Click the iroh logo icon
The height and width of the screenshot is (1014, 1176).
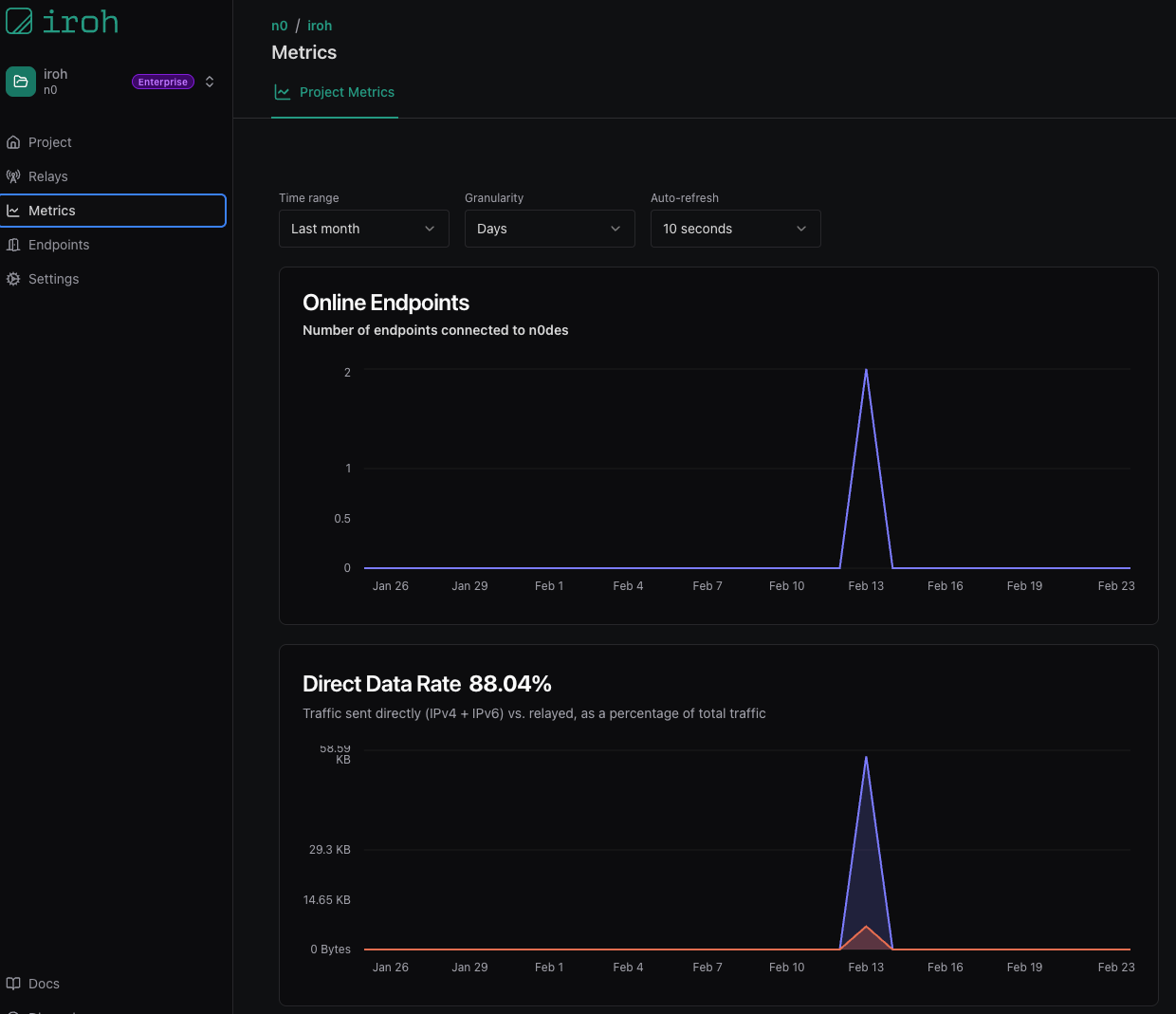tap(19, 21)
